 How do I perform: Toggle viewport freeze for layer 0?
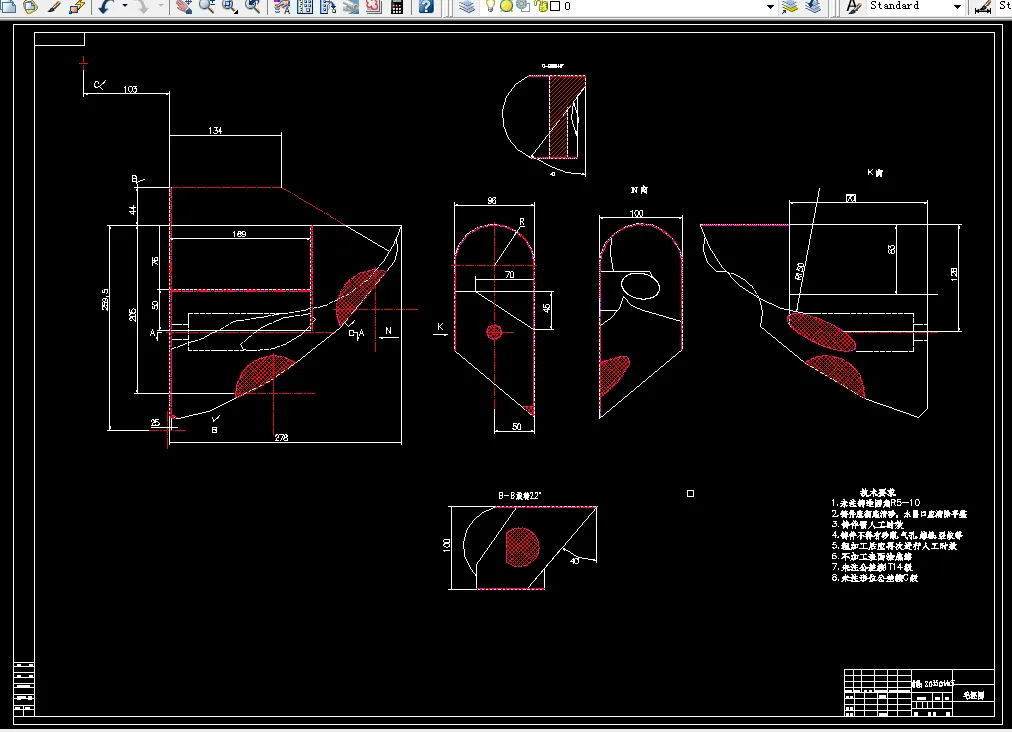(x=523, y=6)
